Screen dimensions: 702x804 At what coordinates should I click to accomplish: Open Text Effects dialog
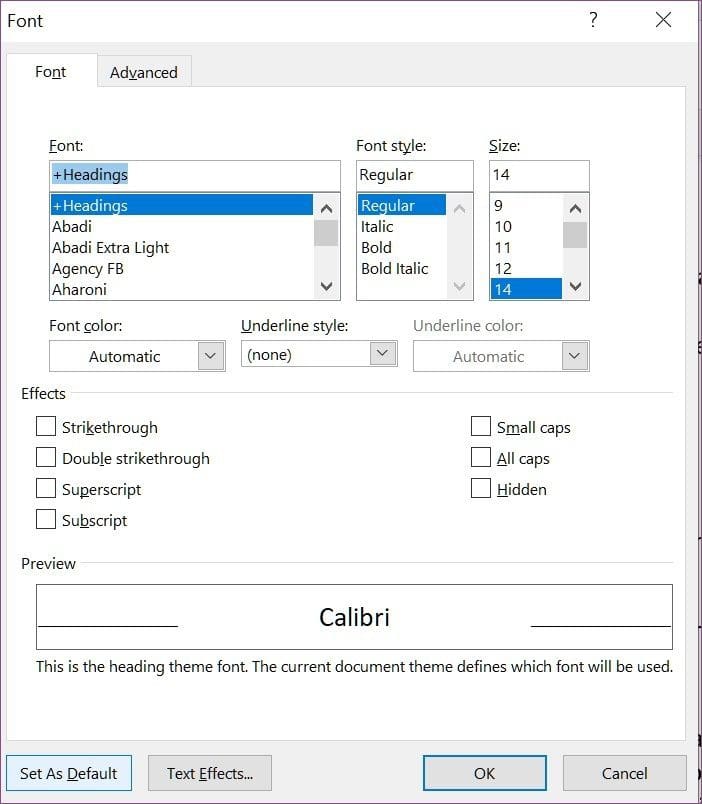tap(210, 773)
